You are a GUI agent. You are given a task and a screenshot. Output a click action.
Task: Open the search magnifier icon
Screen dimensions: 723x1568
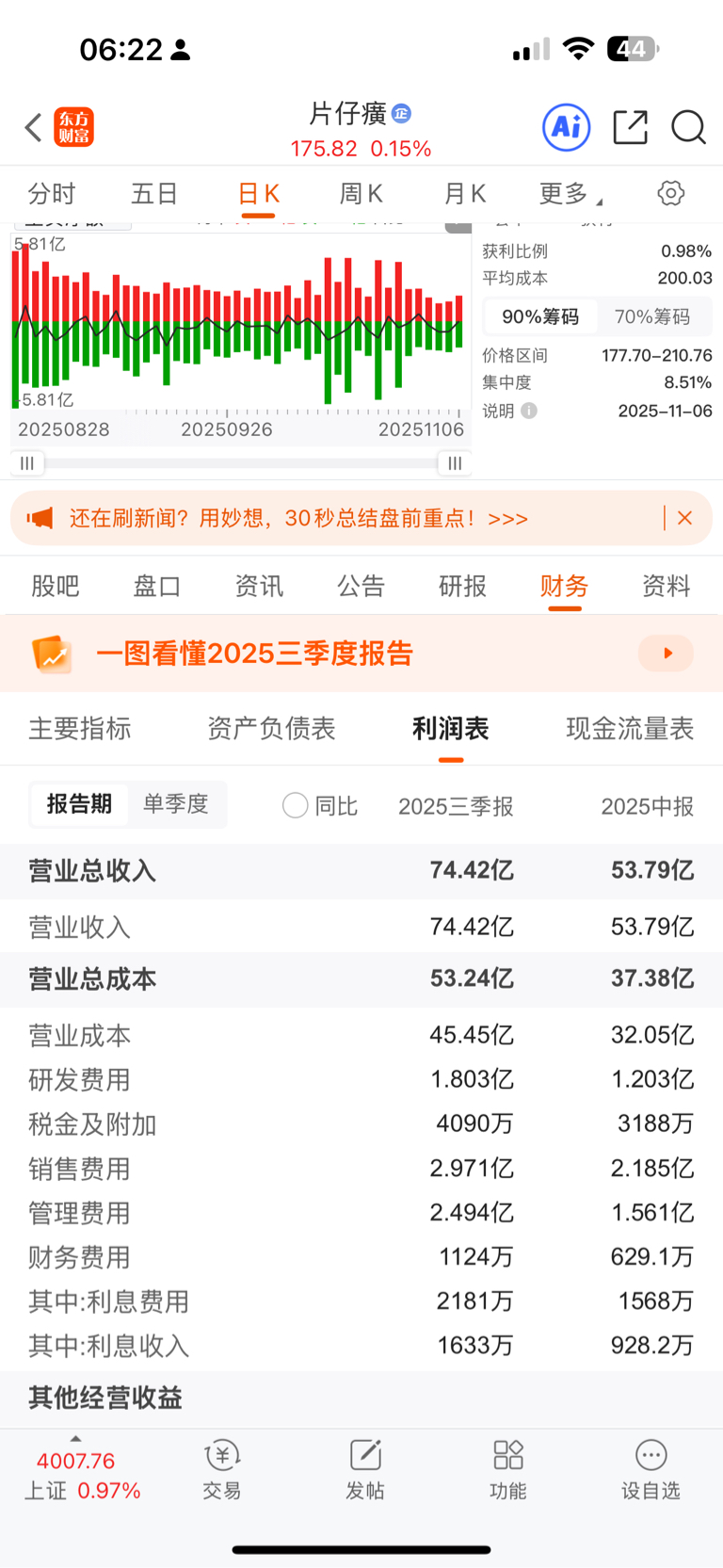click(688, 127)
